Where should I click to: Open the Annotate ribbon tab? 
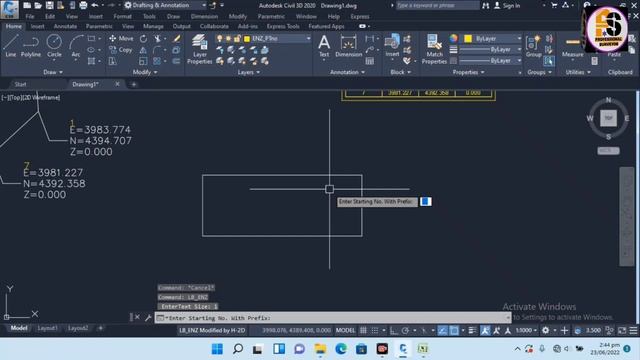tap(65, 26)
